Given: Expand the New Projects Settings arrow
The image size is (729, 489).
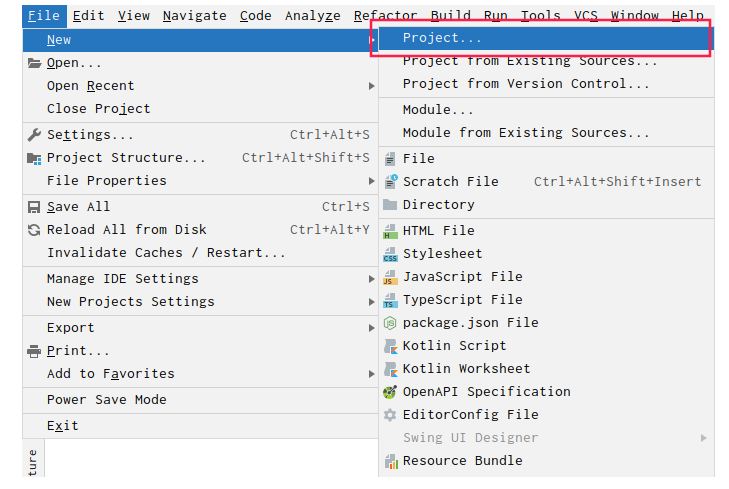Looking at the screenshot, I should [371, 302].
